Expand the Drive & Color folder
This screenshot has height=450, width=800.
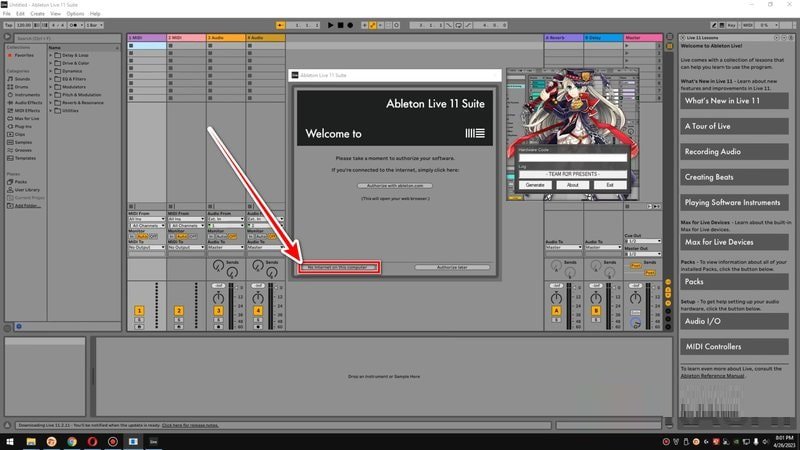point(51,63)
